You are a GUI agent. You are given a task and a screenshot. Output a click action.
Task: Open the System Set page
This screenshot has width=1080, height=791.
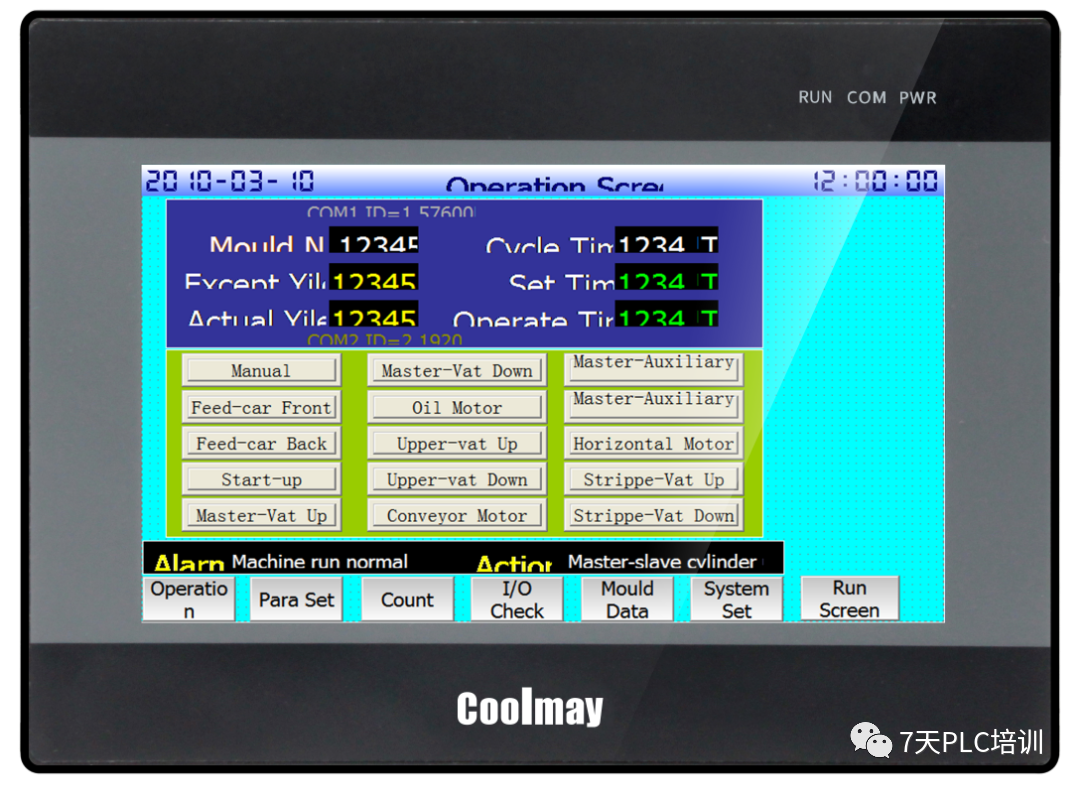[x=736, y=599]
